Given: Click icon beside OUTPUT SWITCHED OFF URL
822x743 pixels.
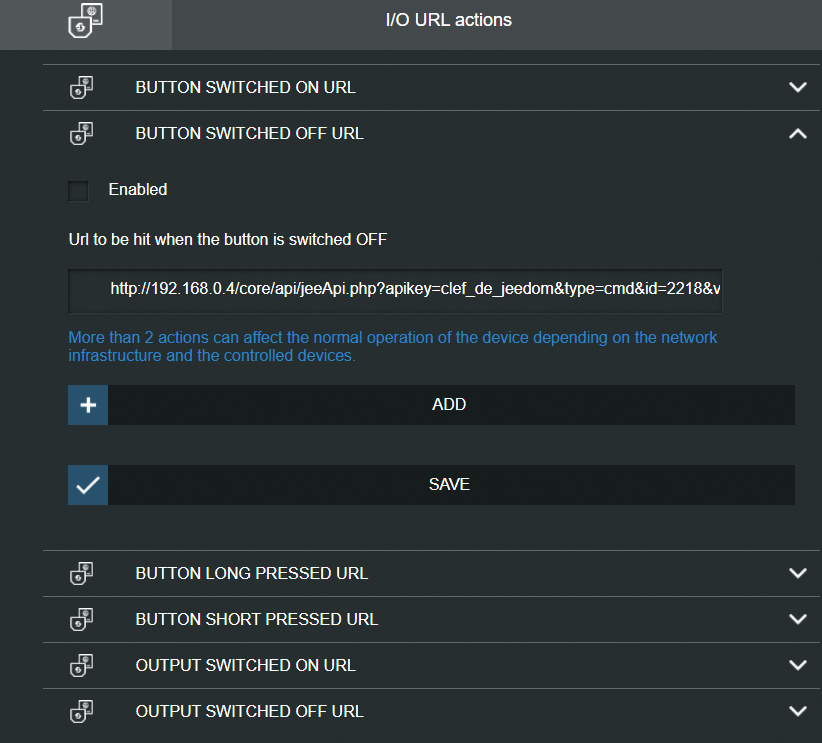Looking at the screenshot, I should pyautogui.click(x=81, y=712).
